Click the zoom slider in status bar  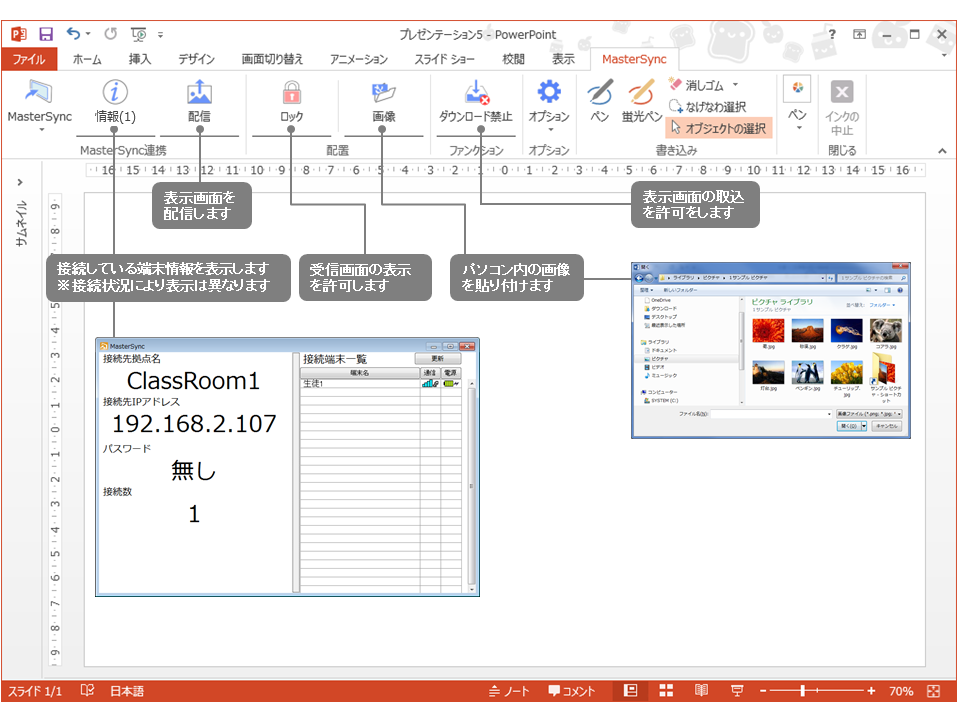[815, 691]
